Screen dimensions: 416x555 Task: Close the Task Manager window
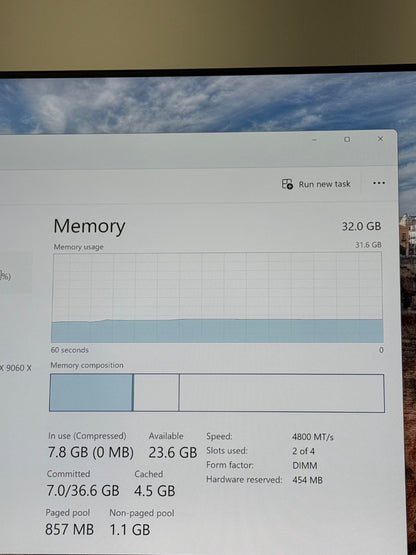click(x=380, y=139)
